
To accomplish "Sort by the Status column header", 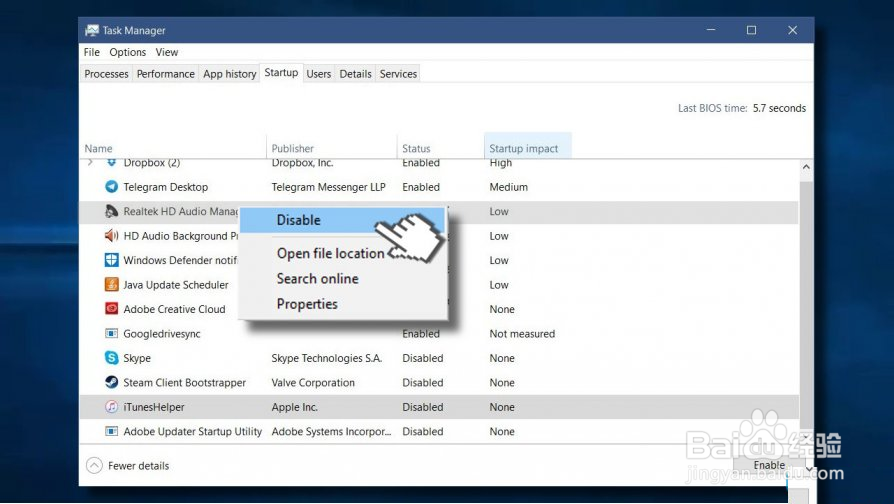I will pos(440,148).
